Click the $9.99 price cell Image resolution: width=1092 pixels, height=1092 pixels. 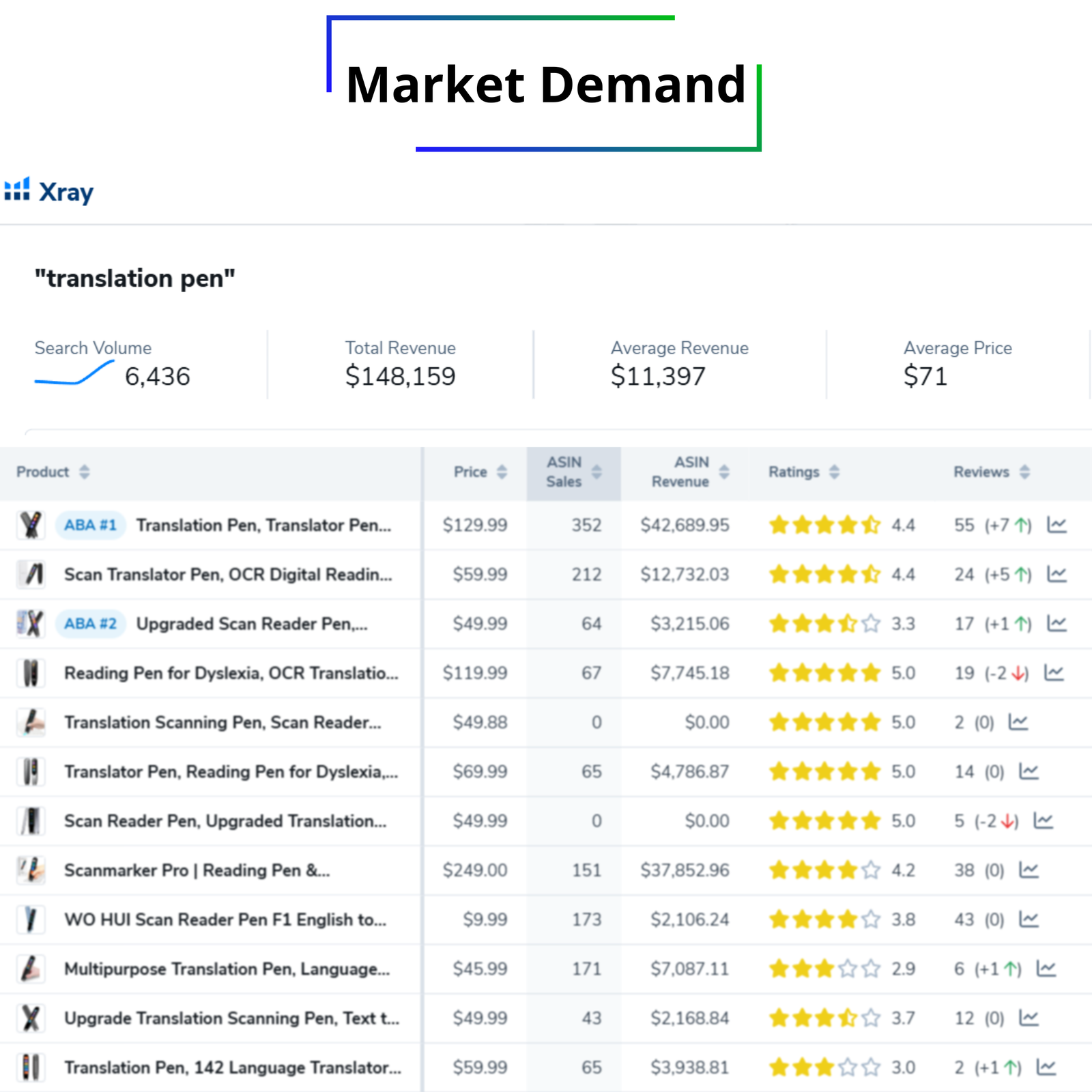(x=485, y=919)
